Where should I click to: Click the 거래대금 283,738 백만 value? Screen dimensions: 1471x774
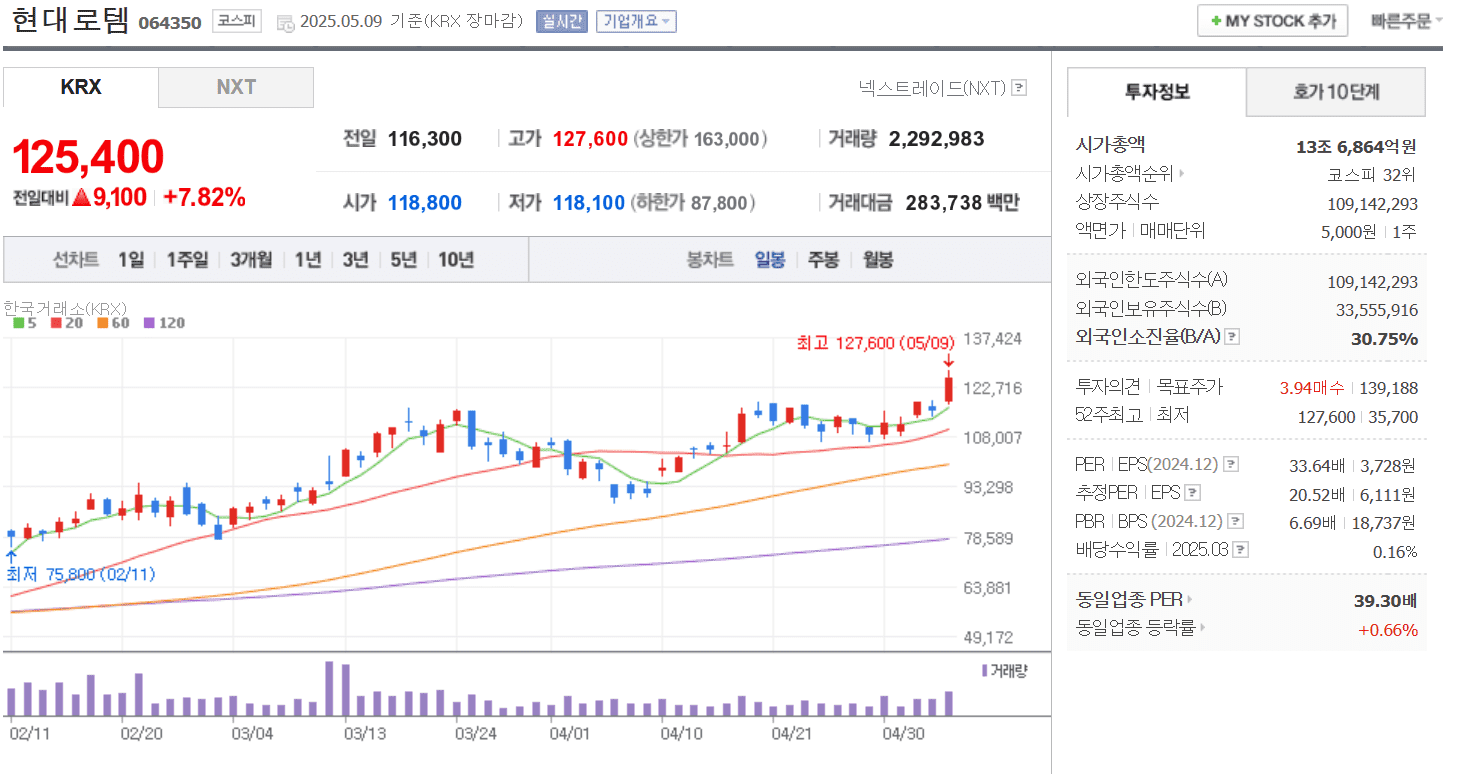[962, 203]
